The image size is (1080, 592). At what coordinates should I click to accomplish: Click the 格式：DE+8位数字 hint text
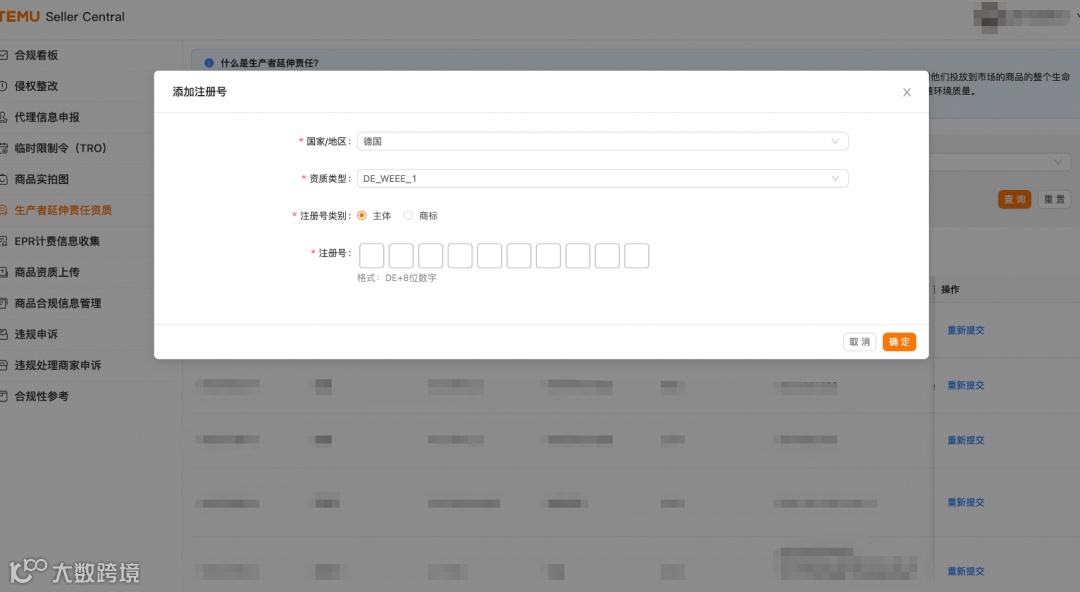(x=397, y=278)
